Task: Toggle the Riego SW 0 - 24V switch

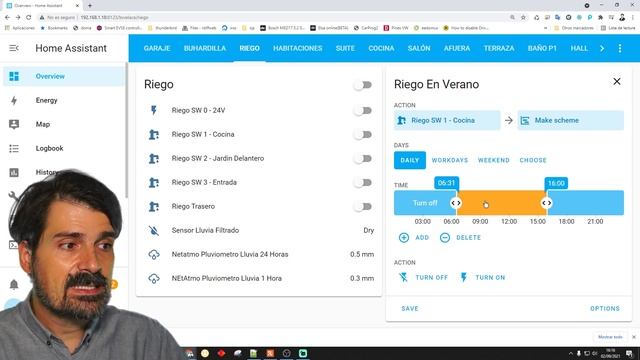Action: [x=363, y=111]
